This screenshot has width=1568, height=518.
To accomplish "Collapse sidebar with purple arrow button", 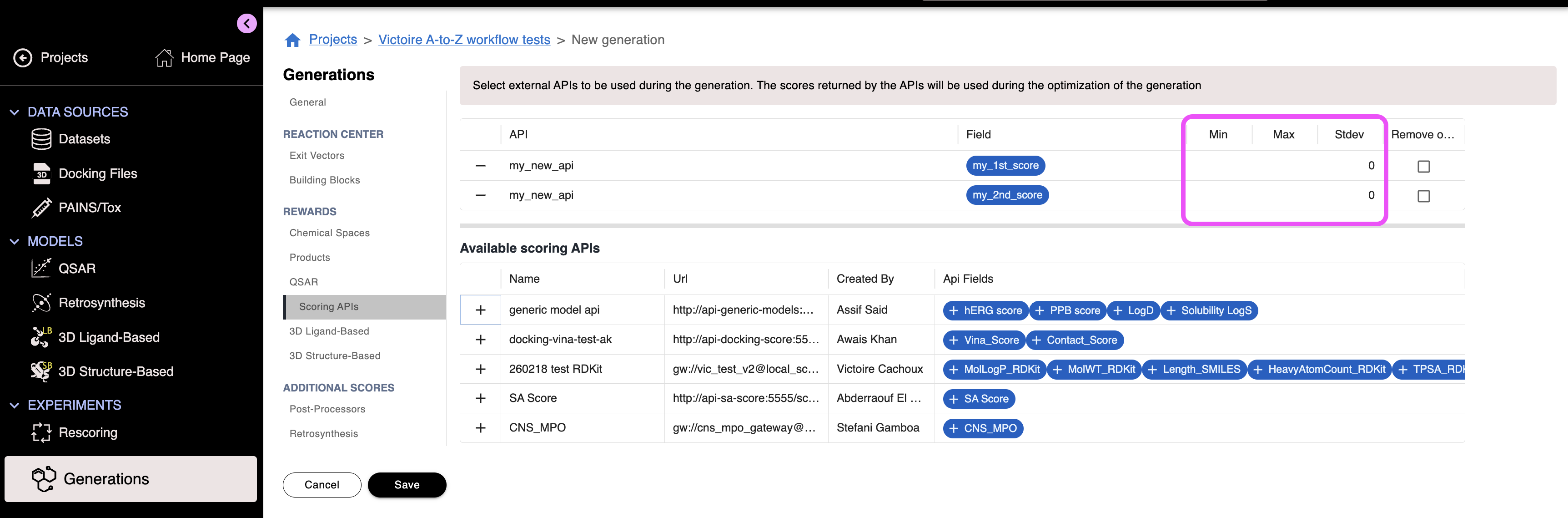I will pos(246,24).
